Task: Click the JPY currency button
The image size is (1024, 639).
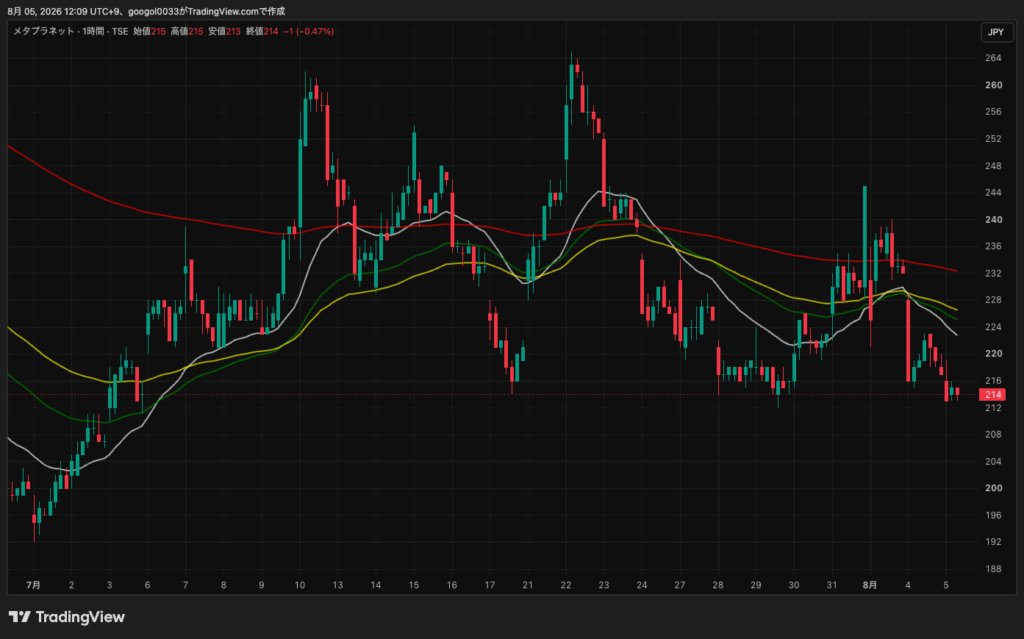Action: pyautogui.click(x=996, y=32)
